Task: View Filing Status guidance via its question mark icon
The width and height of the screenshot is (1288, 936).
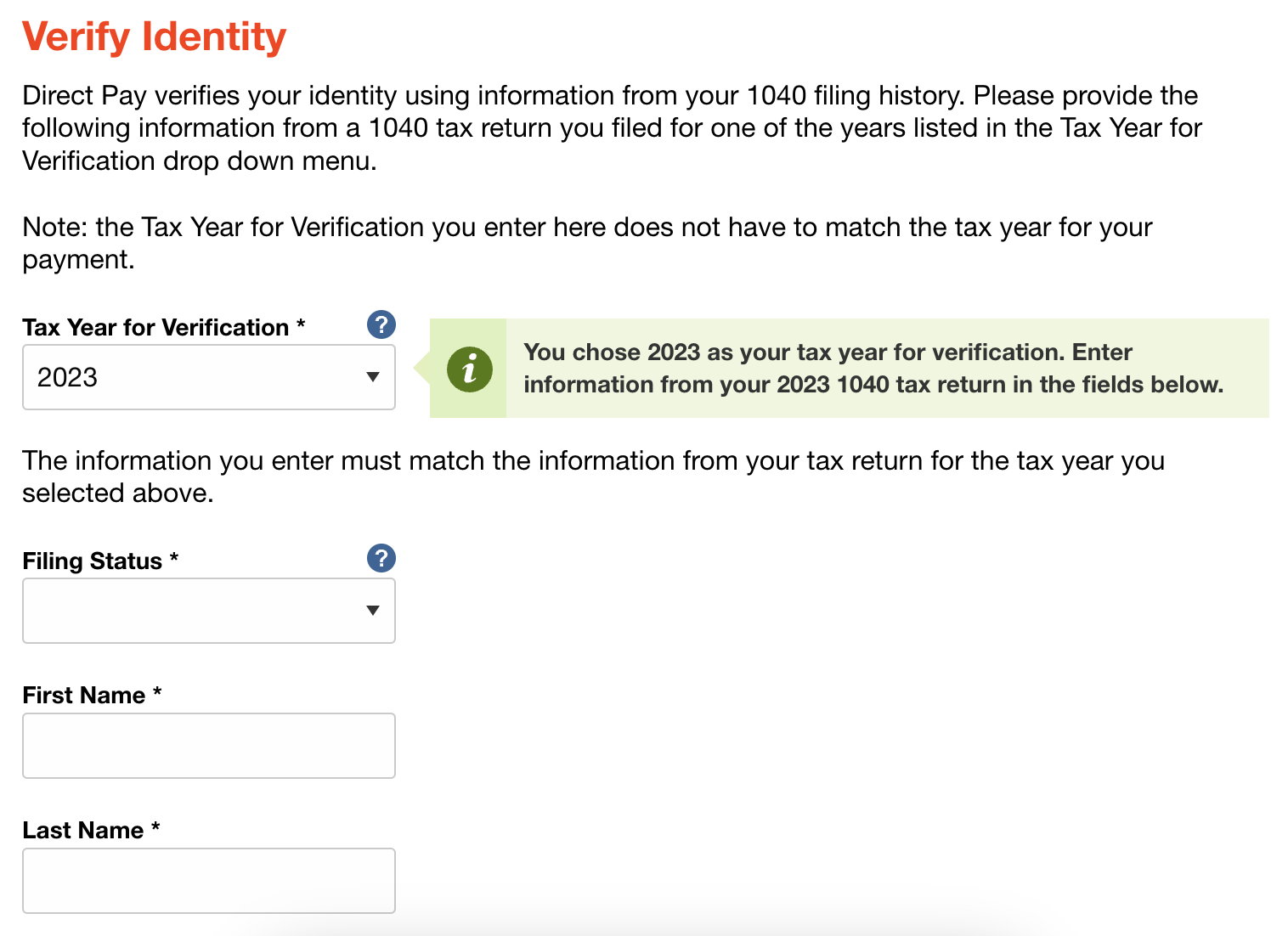Action: click(381, 558)
